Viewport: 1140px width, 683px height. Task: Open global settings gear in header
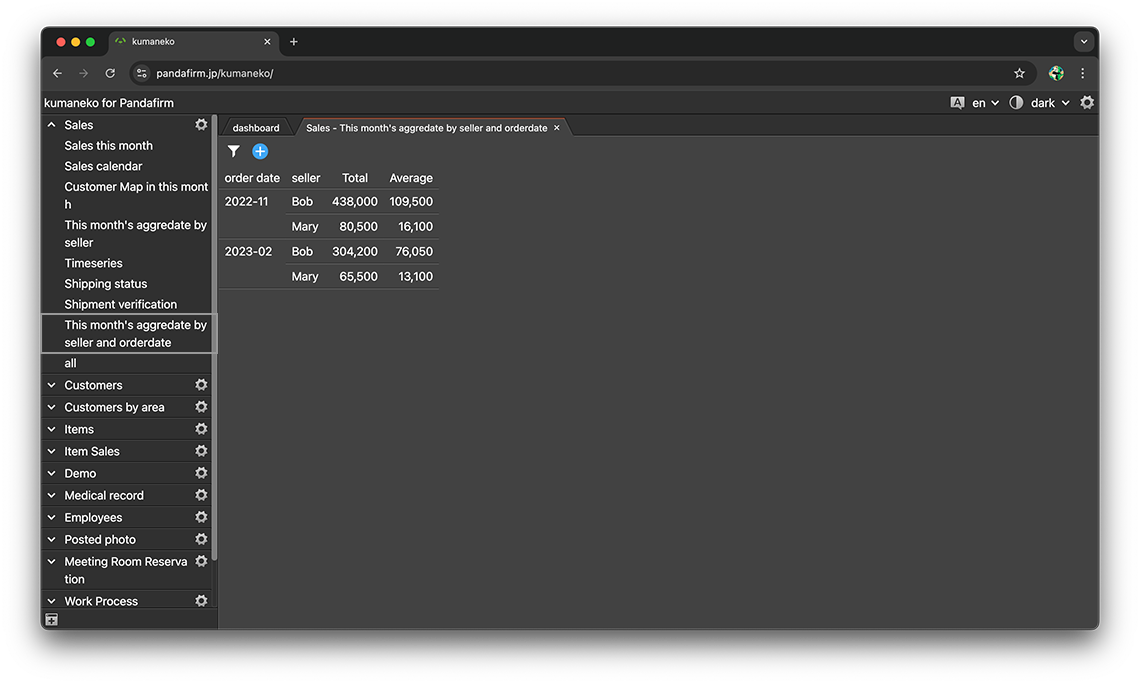click(x=1087, y=103)
